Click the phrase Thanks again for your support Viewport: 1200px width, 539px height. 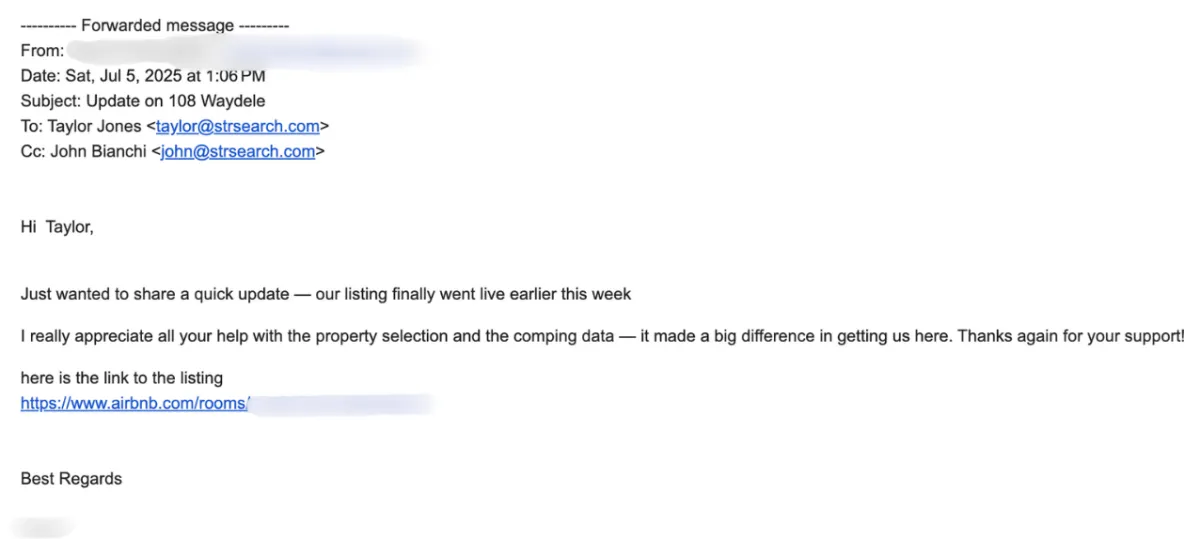pyautogui.click(x=1071, y=336)
